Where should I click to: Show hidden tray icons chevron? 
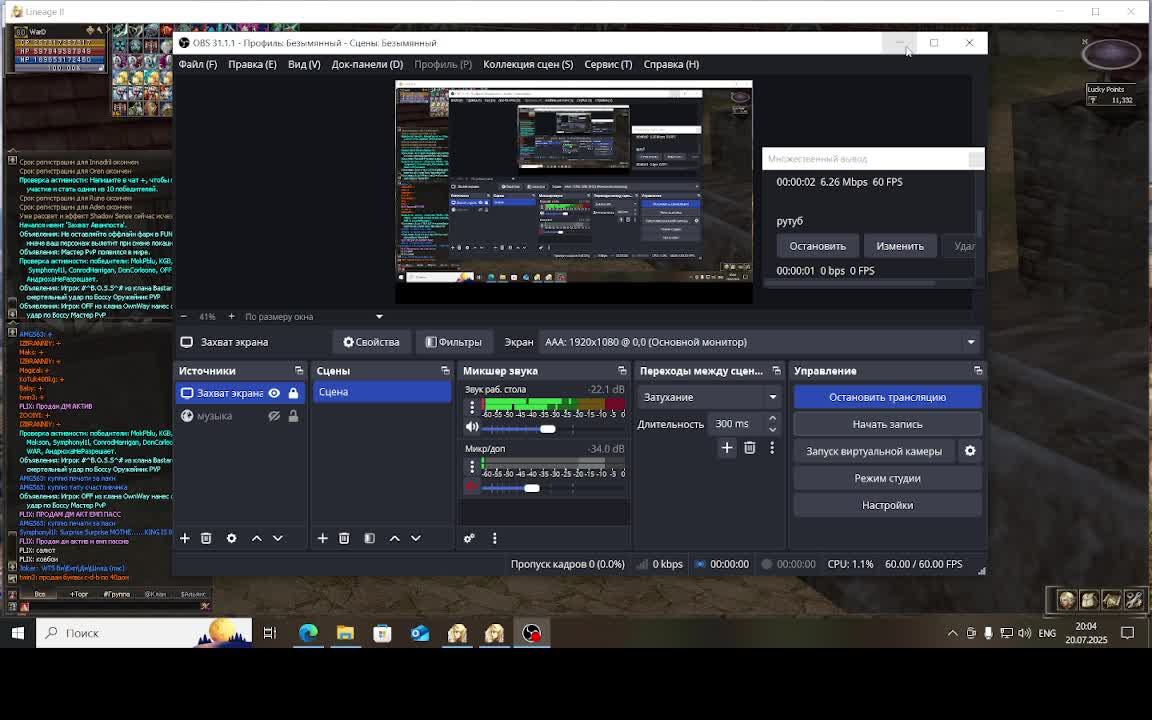pyautogui.click(x=952, y=633)
